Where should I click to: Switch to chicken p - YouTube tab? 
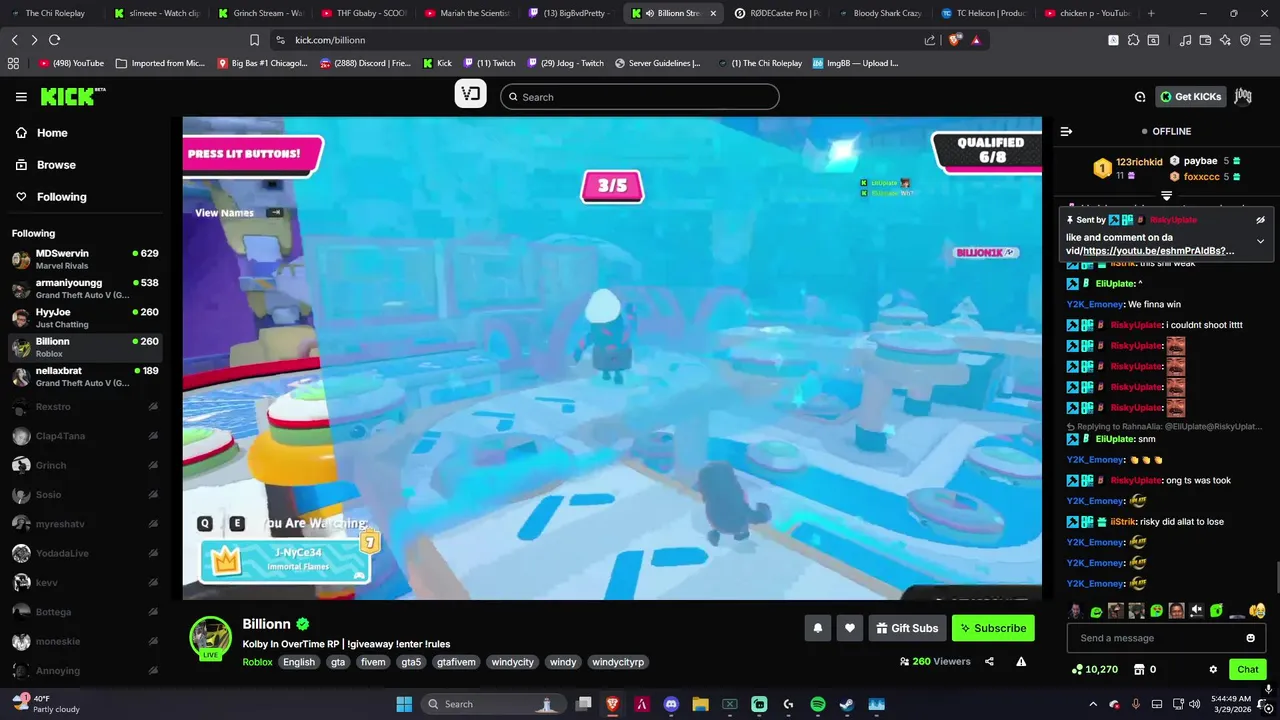pos(1086,13)
